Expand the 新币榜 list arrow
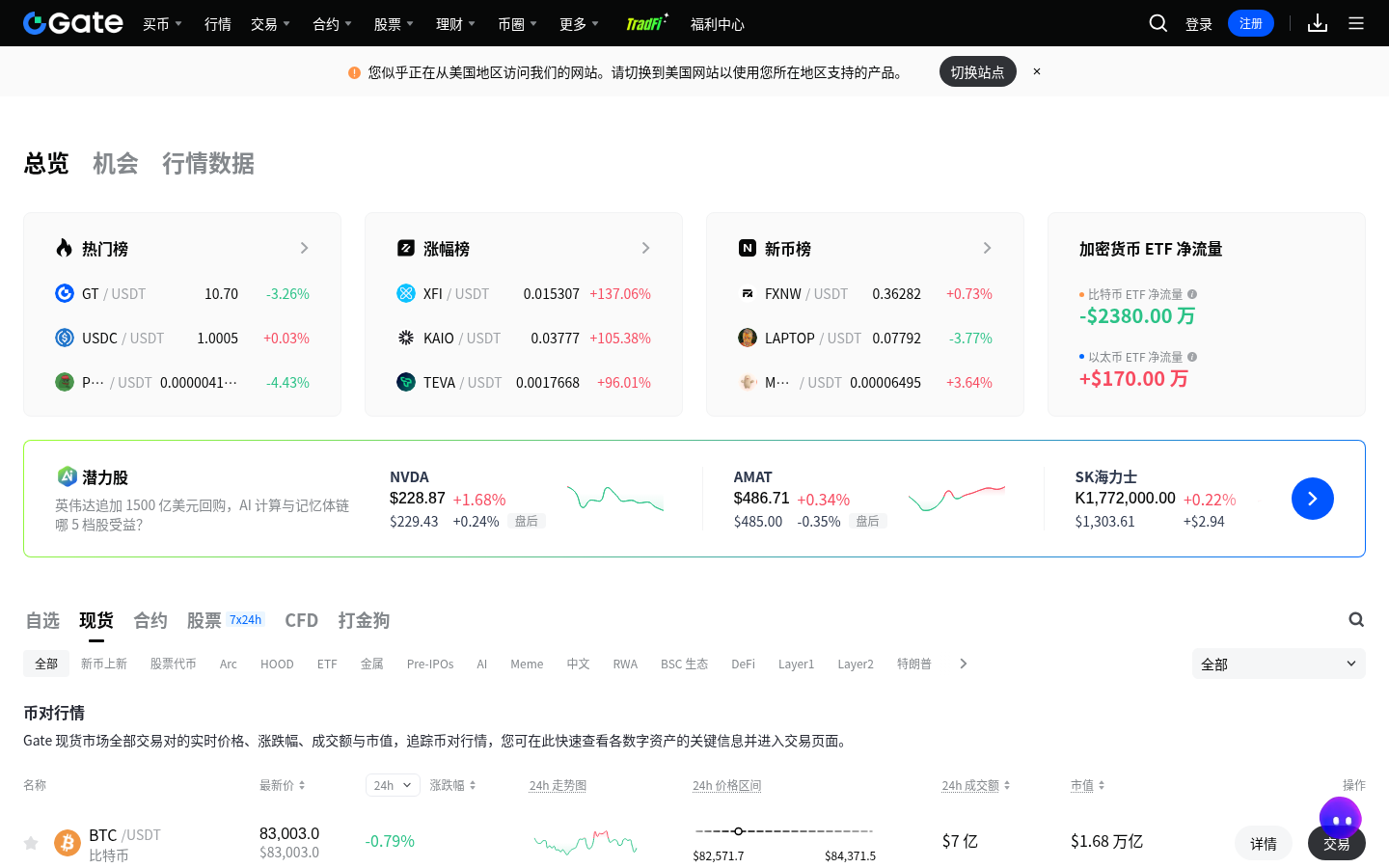 pyautogui.click(x=987, y=248)
